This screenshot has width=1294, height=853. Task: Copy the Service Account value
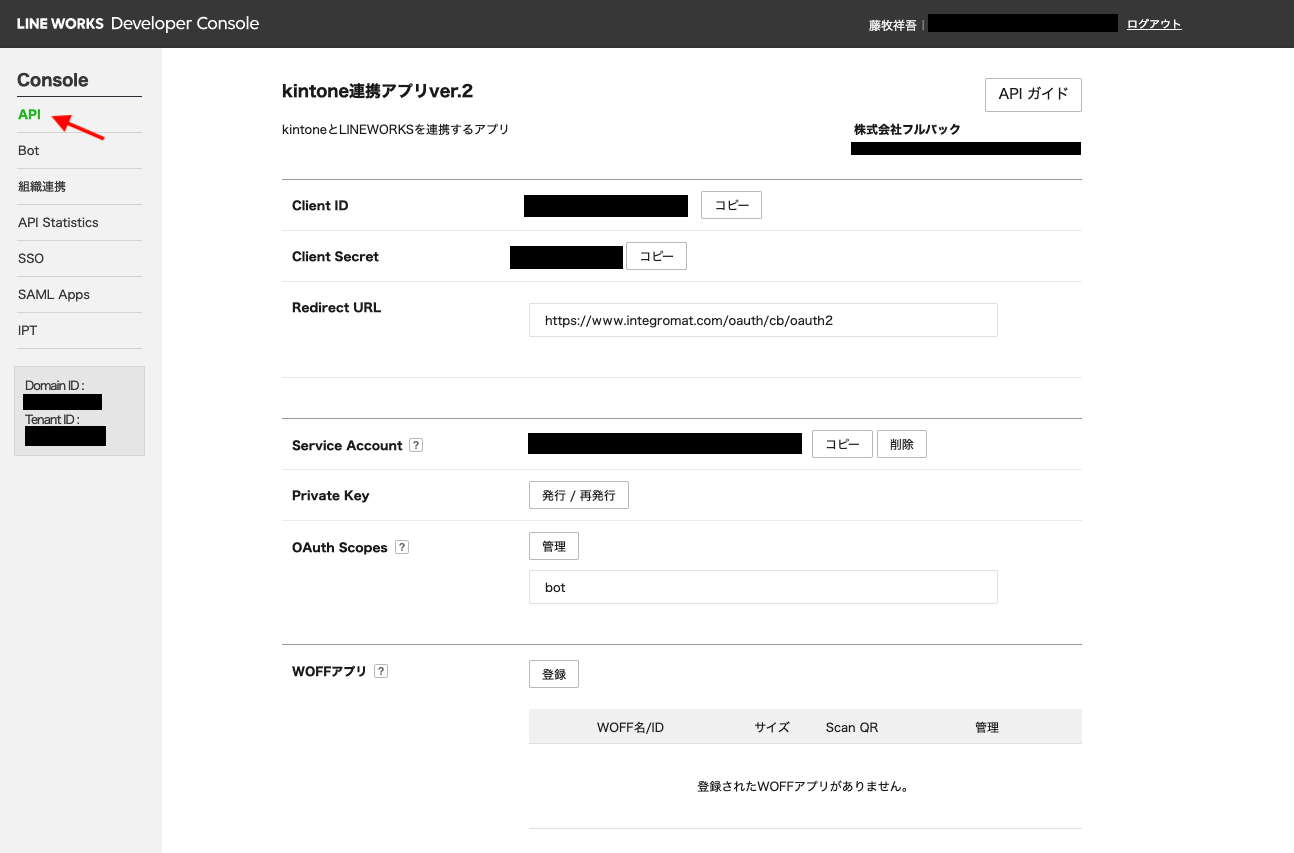tap(842, 445)
